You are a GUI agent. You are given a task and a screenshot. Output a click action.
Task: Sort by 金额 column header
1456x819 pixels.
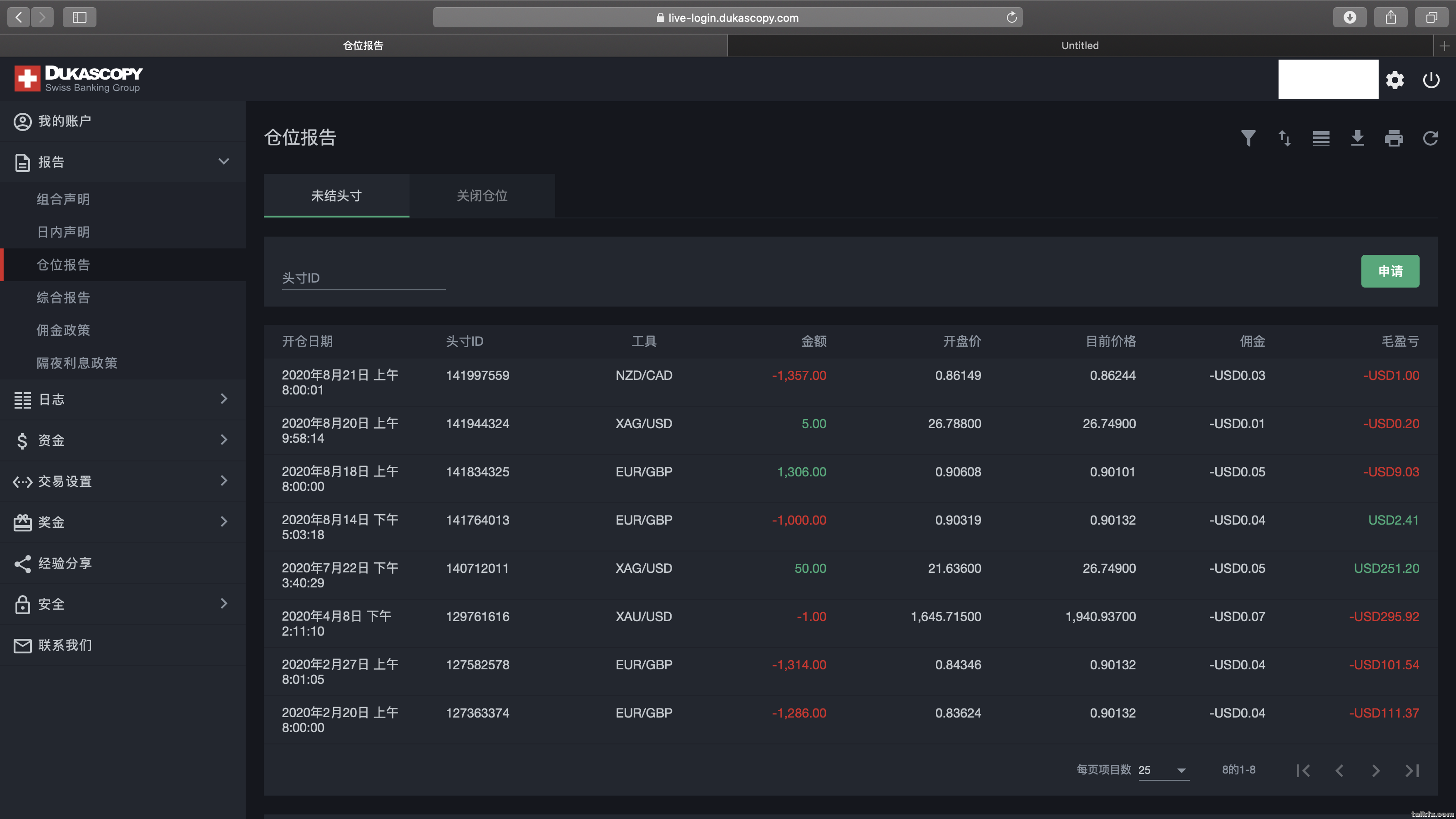point(814,341)
